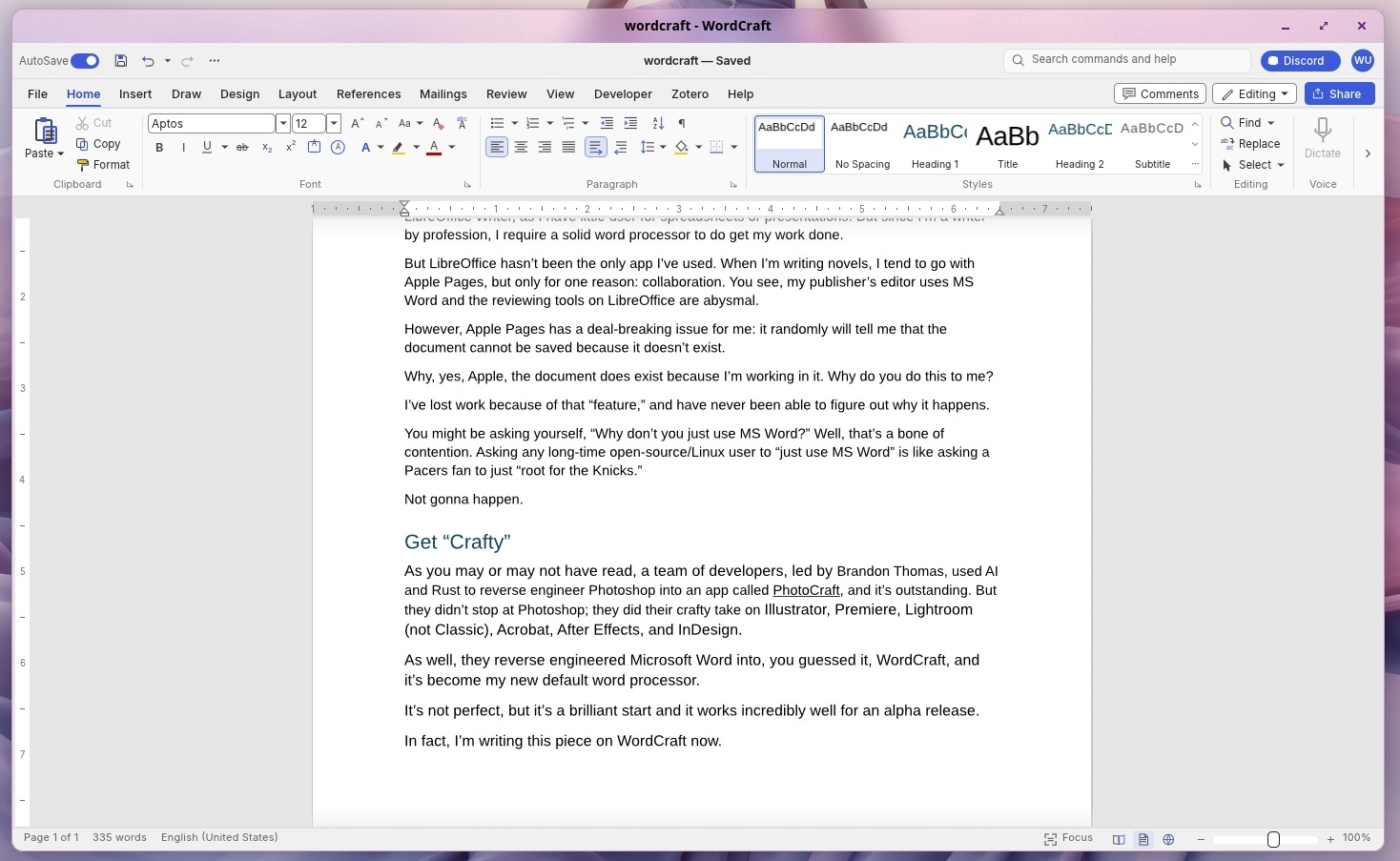
Task: Open the font name dropdown arrow
Action: click(x=283, y=123)
